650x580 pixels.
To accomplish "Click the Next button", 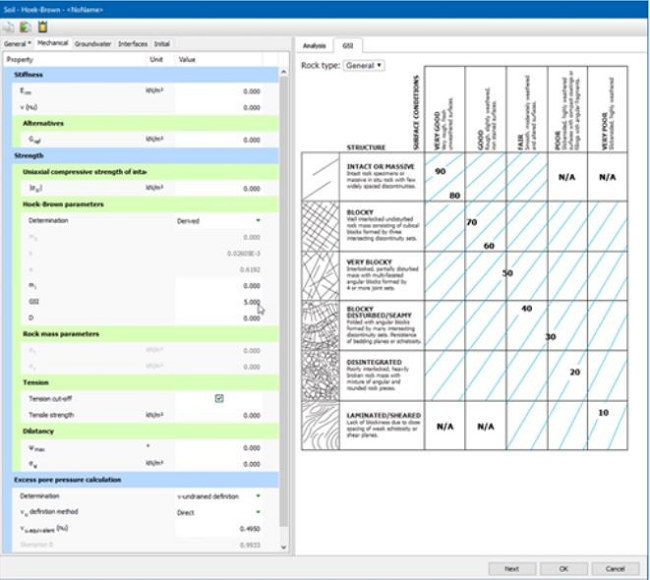I will (x=512, y=568).
